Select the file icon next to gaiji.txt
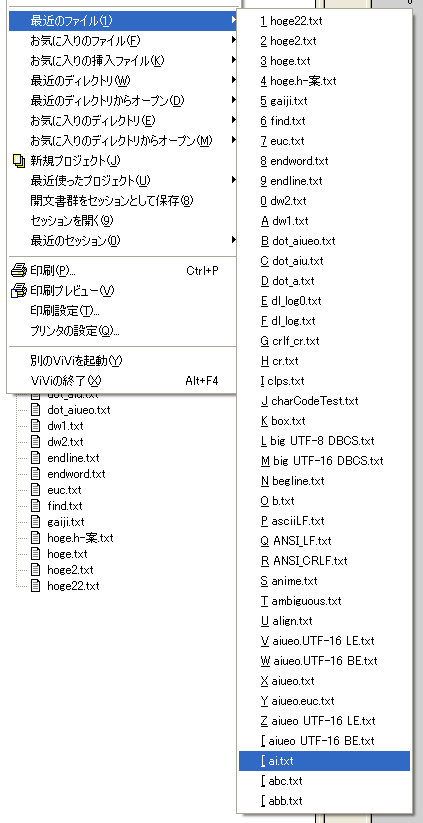Image resolution: width=423 pixels, height=823 pixels. [x=36, y=522]
